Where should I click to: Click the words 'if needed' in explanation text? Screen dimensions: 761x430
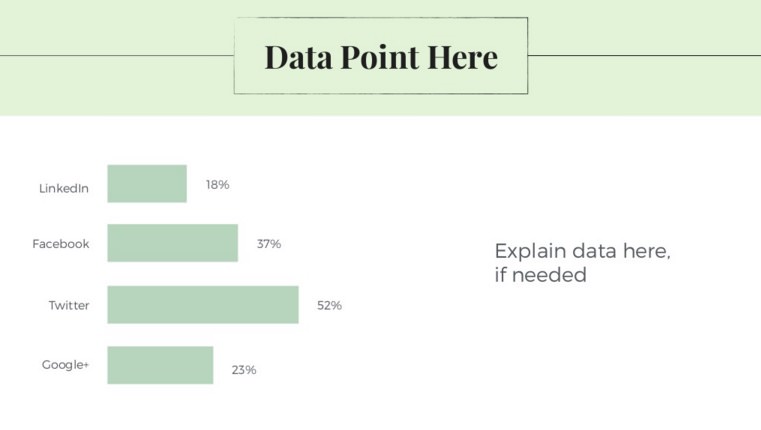[541, 275]
